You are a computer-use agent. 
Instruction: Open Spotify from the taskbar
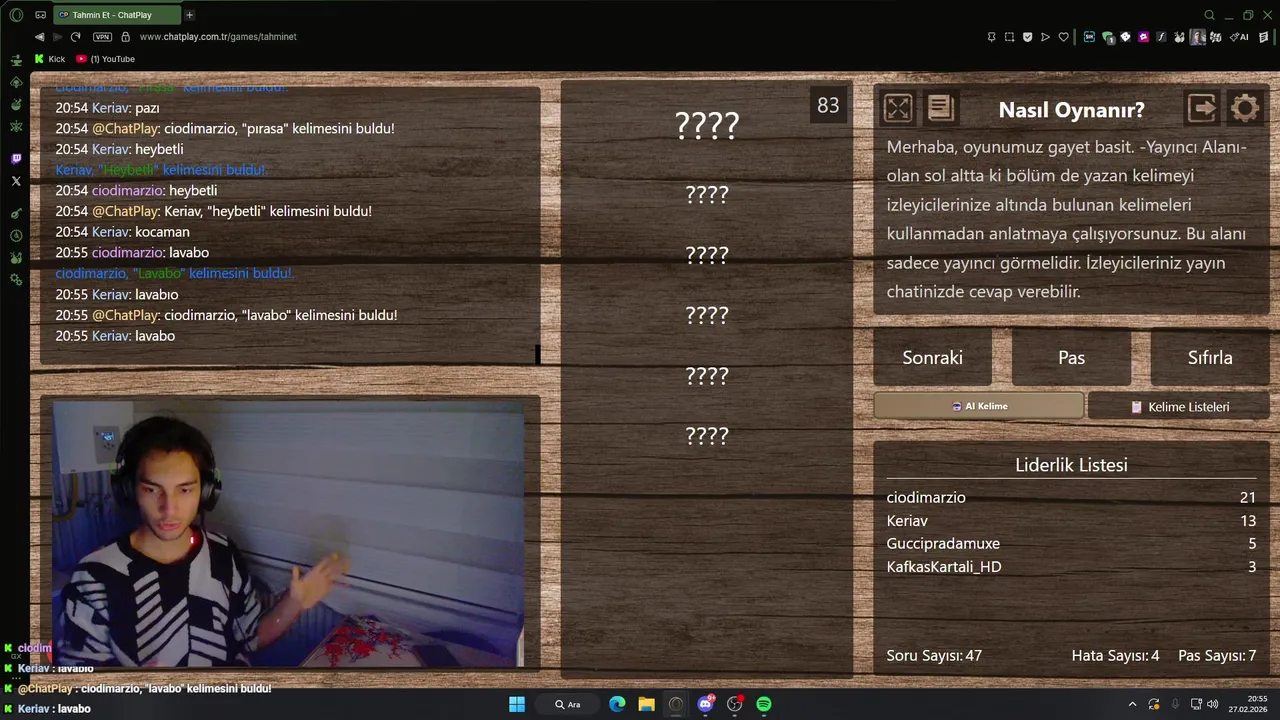click(764, 704)
